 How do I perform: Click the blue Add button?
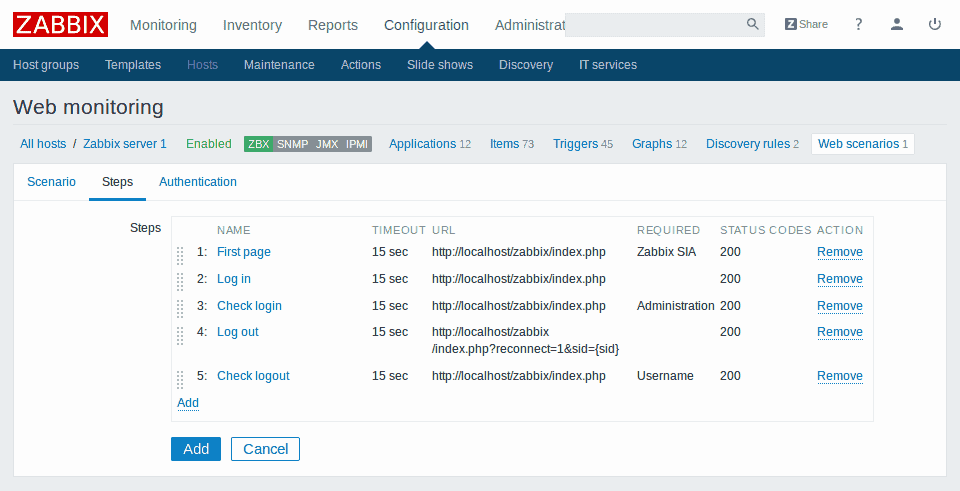click(x=196, y=449)
